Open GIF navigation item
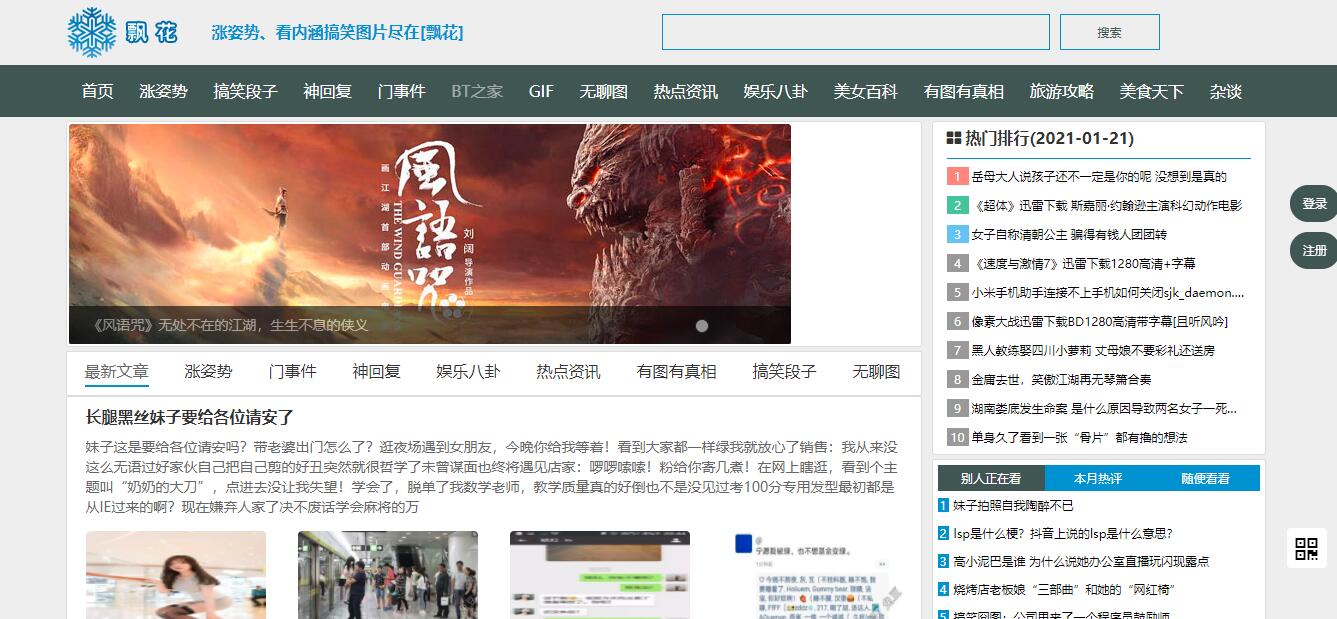 tap(541, 91)
